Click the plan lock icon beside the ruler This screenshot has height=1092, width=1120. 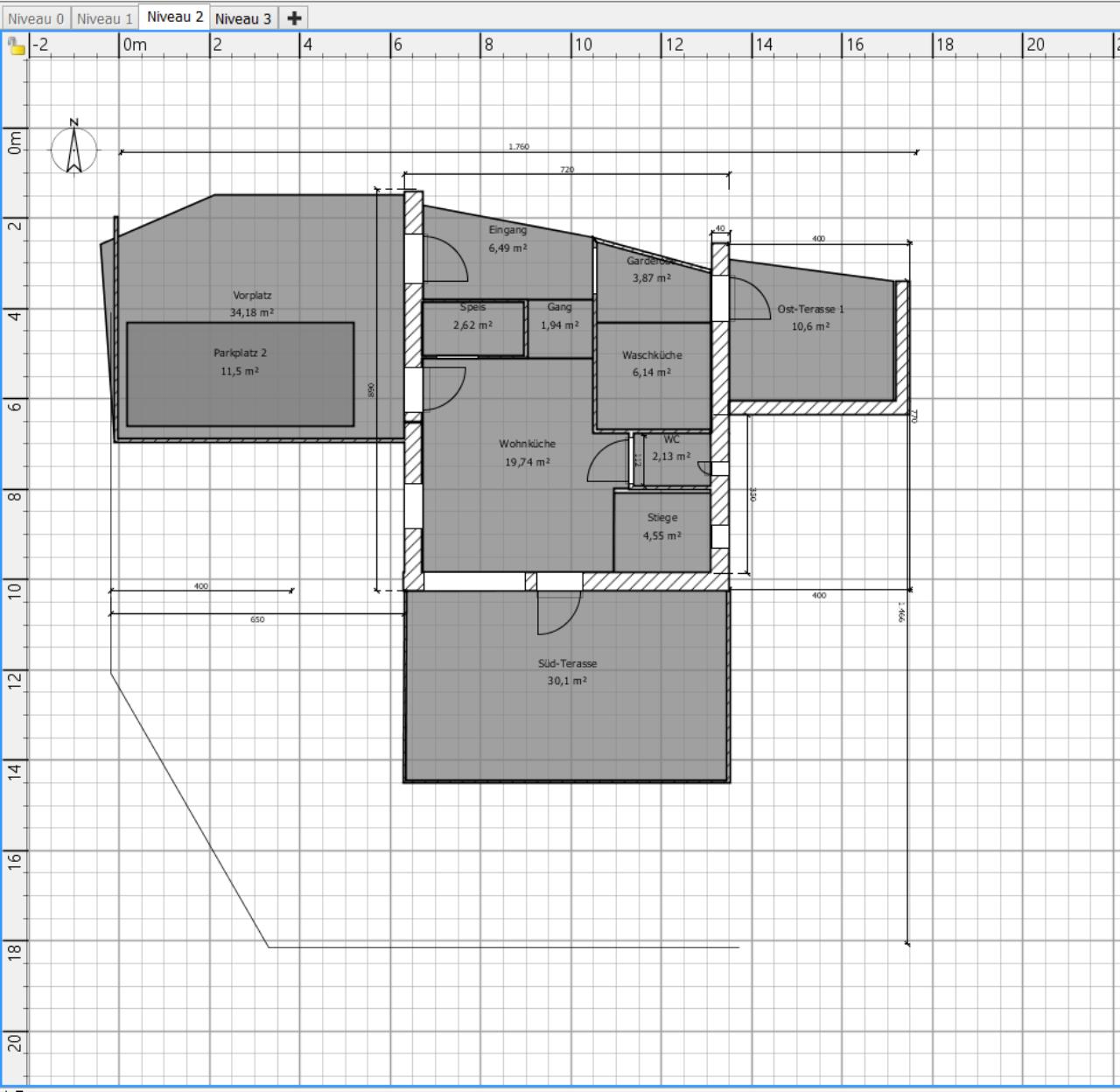(x=15, y=45)
